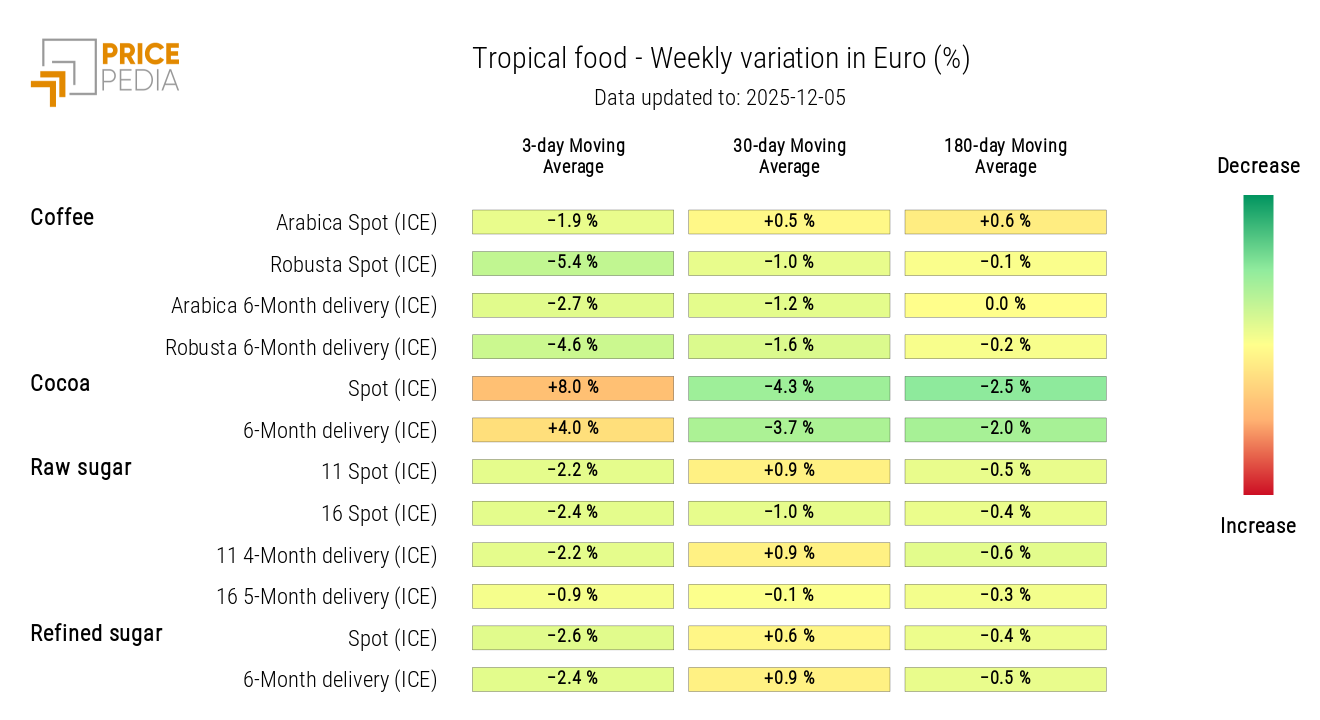Select the 30-day Moving Average column header
Viewport: 1320px width, 720px height.
789,156
